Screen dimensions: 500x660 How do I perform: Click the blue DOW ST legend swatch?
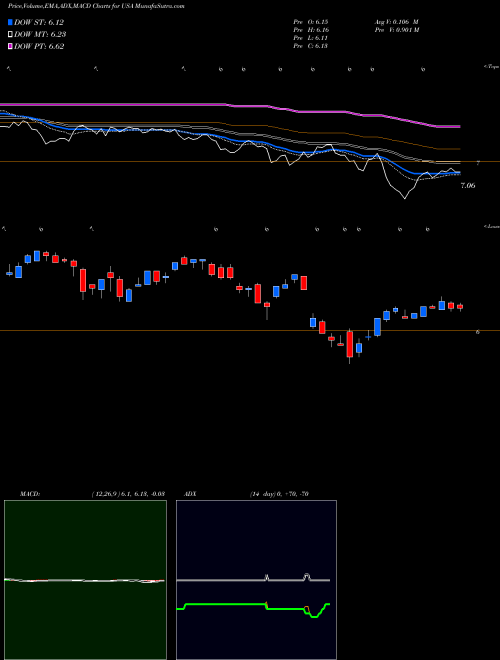tap(10, 22)
